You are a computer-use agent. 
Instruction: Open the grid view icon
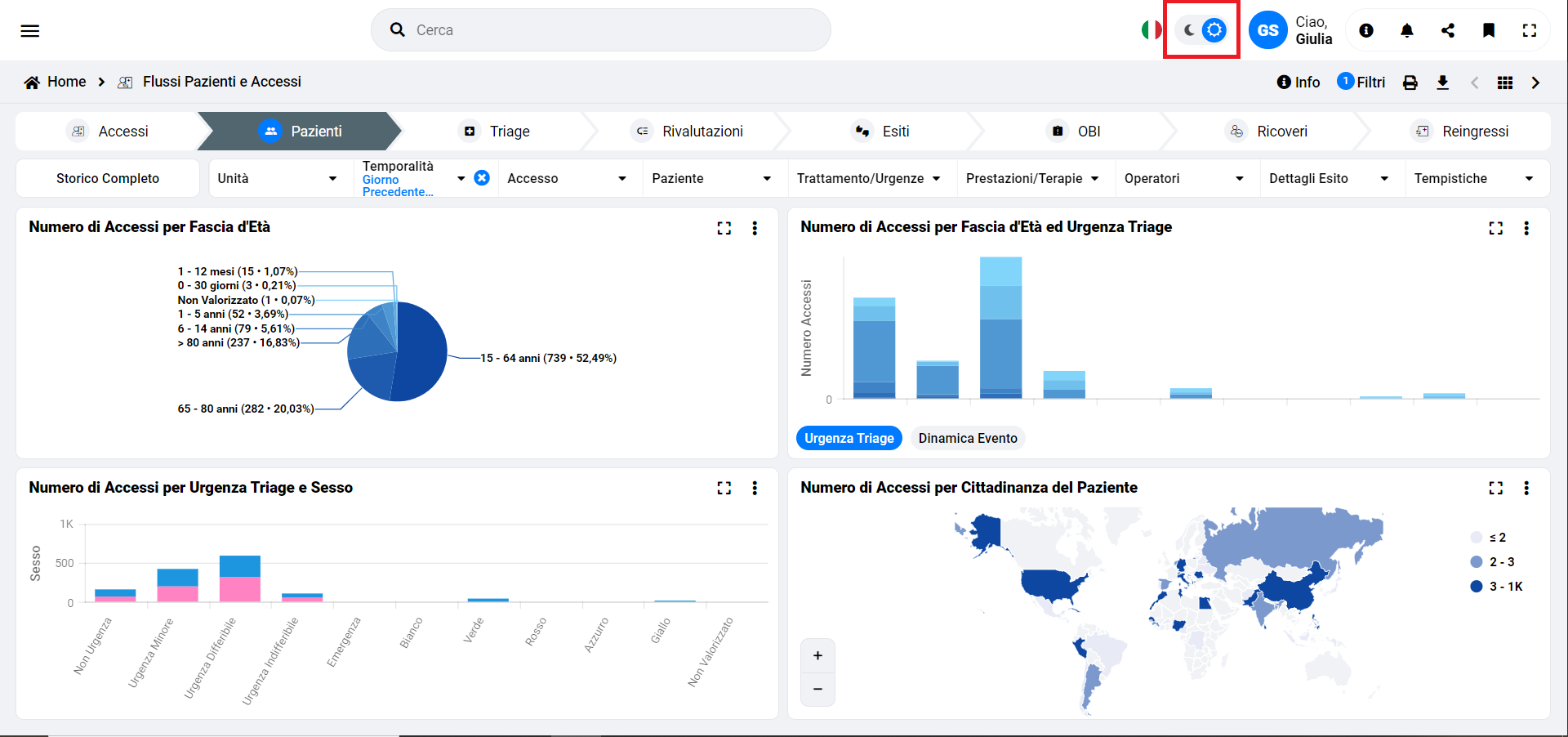click(1504, 83)
